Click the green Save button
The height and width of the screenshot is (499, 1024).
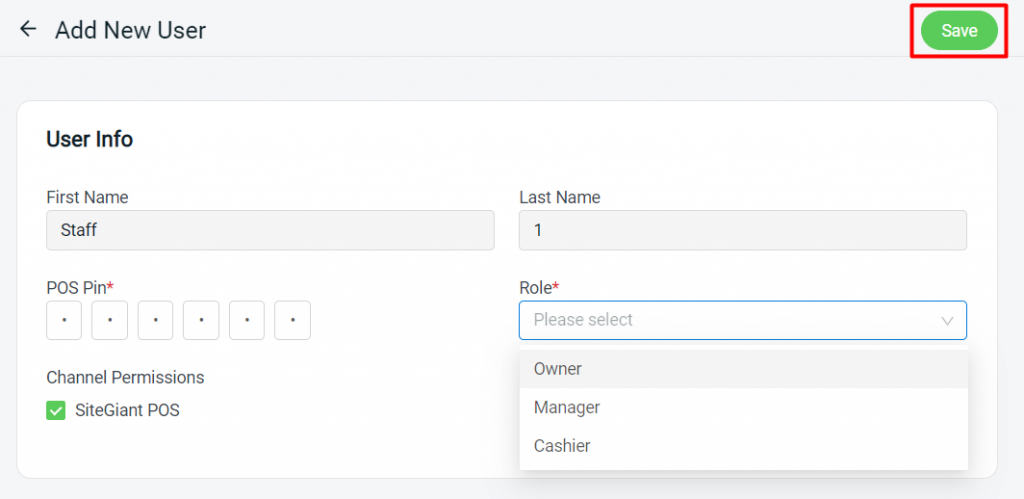pyautogui.click(x=959, y=31)
